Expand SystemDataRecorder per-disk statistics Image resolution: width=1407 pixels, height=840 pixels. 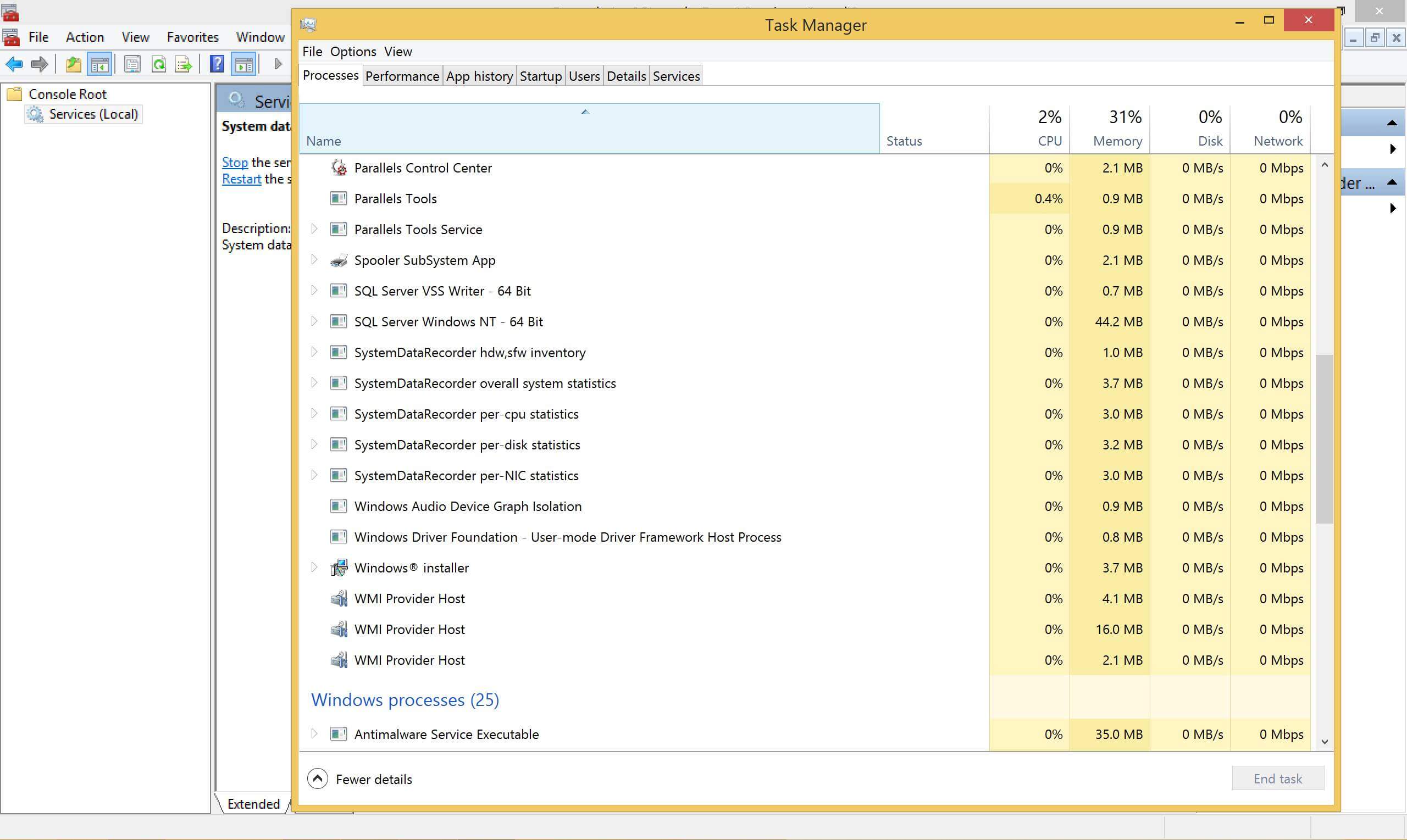[314, 444]
